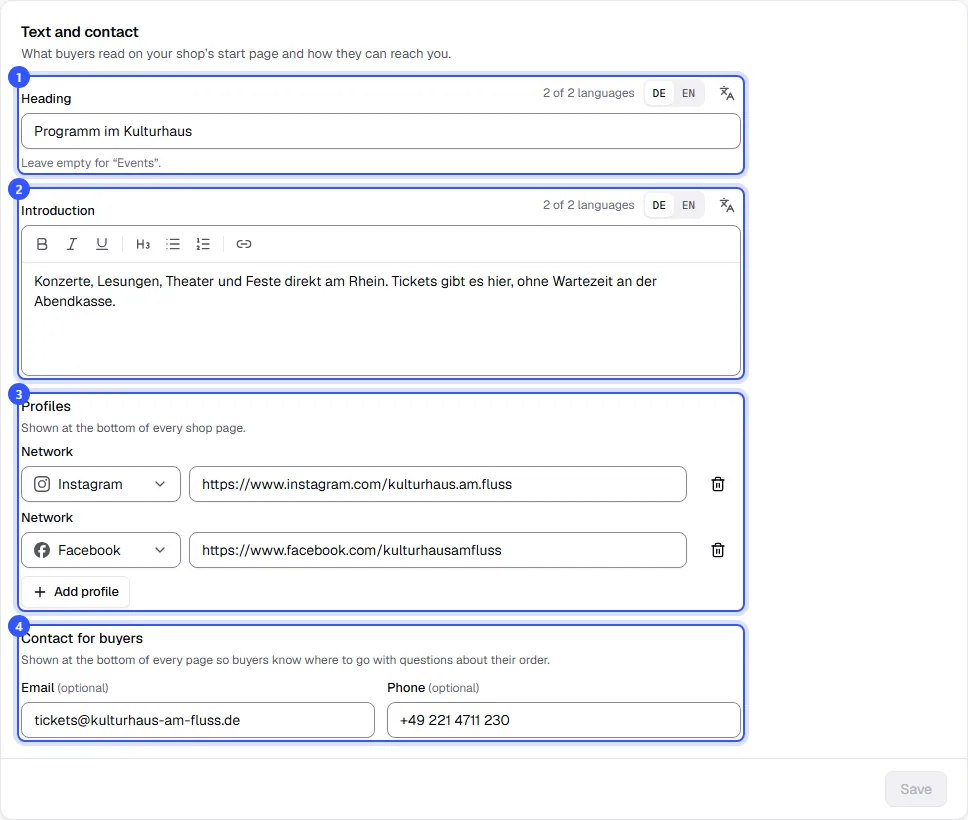Select Introduction's '2 of 2 languages' text
968x820 pixels.
click(x=588, y=205)
